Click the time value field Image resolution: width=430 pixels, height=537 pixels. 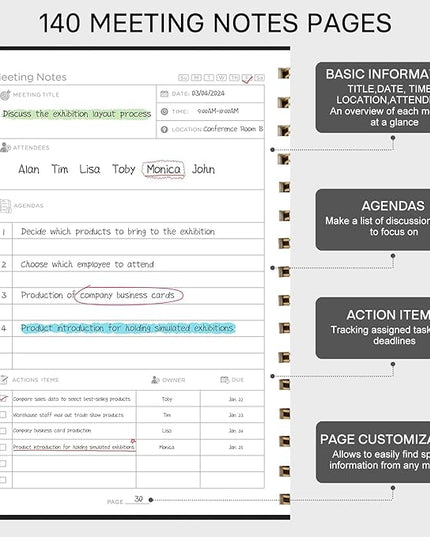tap(218, 111)
